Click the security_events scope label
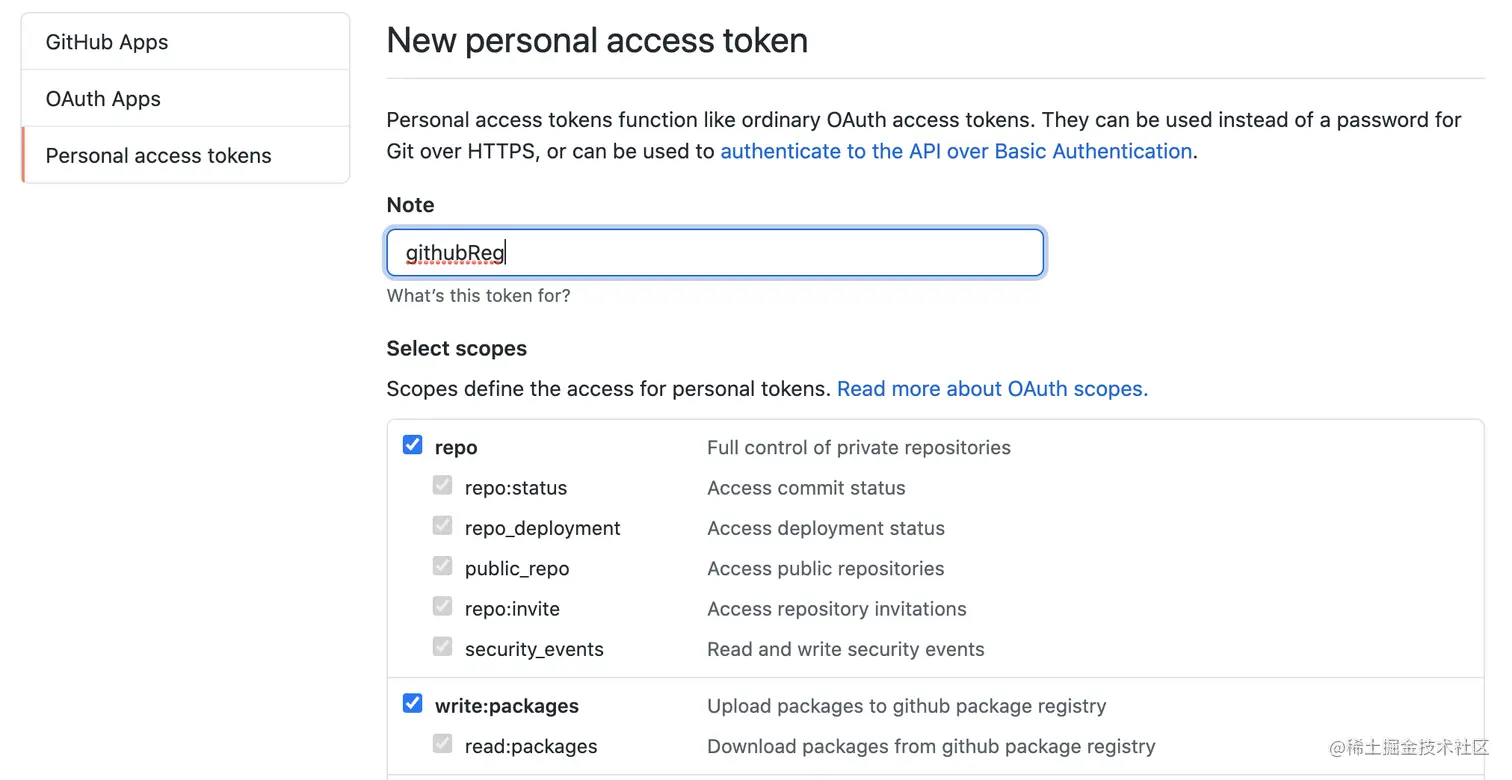Image resolution: width=1512 pixels, height=780 pixels. [x=534, y=650]
